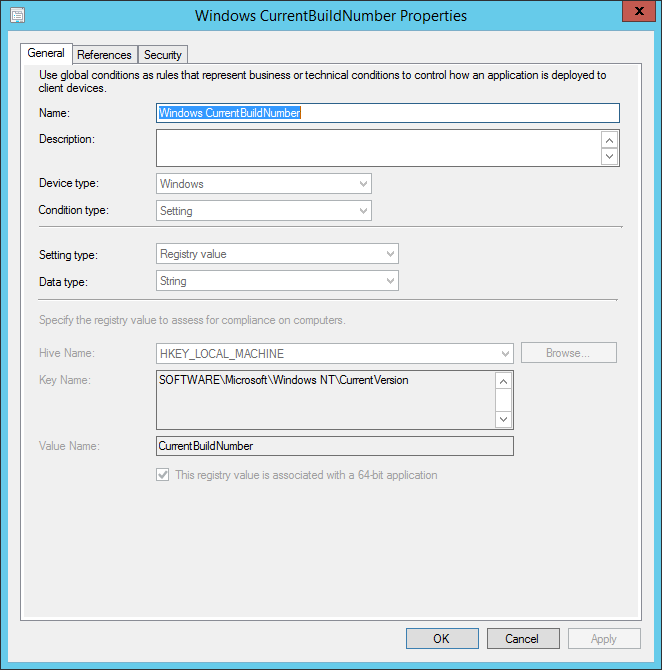This screenshot has width=662, height=670.
Task: Open the Data type dropdown
Action: 278,281
